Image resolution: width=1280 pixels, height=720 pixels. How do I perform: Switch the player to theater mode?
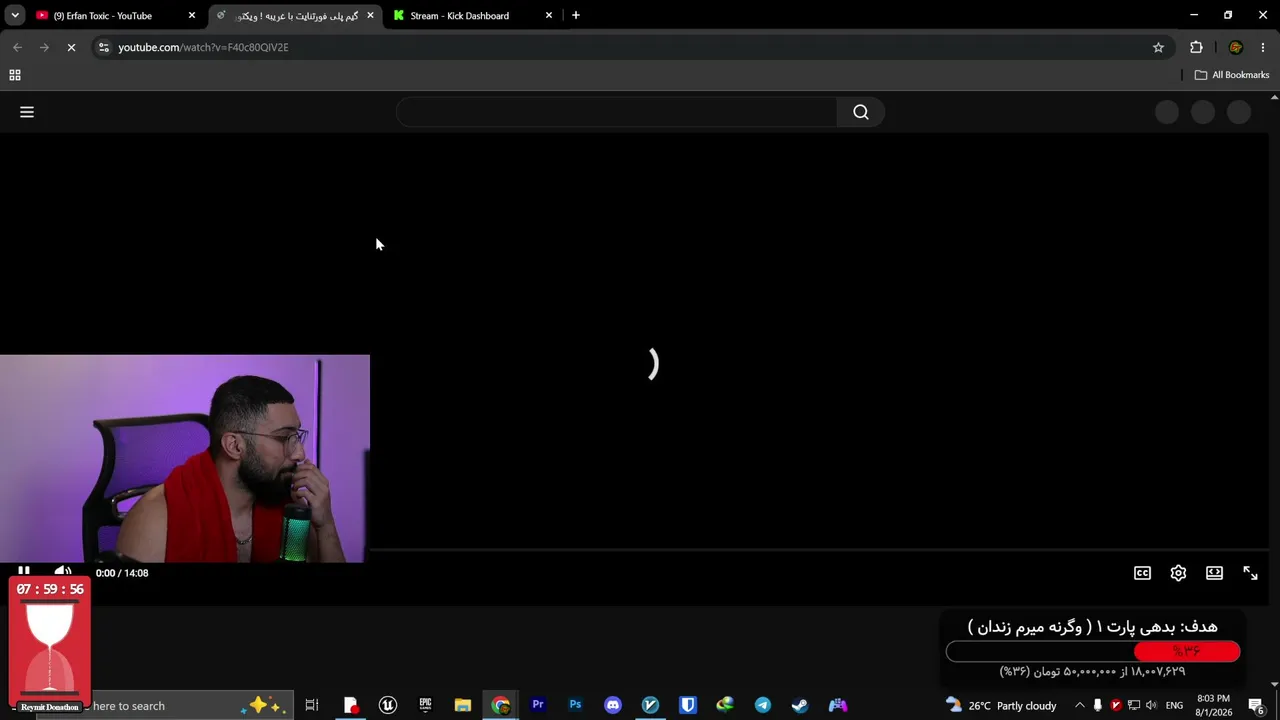point(1214,573)
